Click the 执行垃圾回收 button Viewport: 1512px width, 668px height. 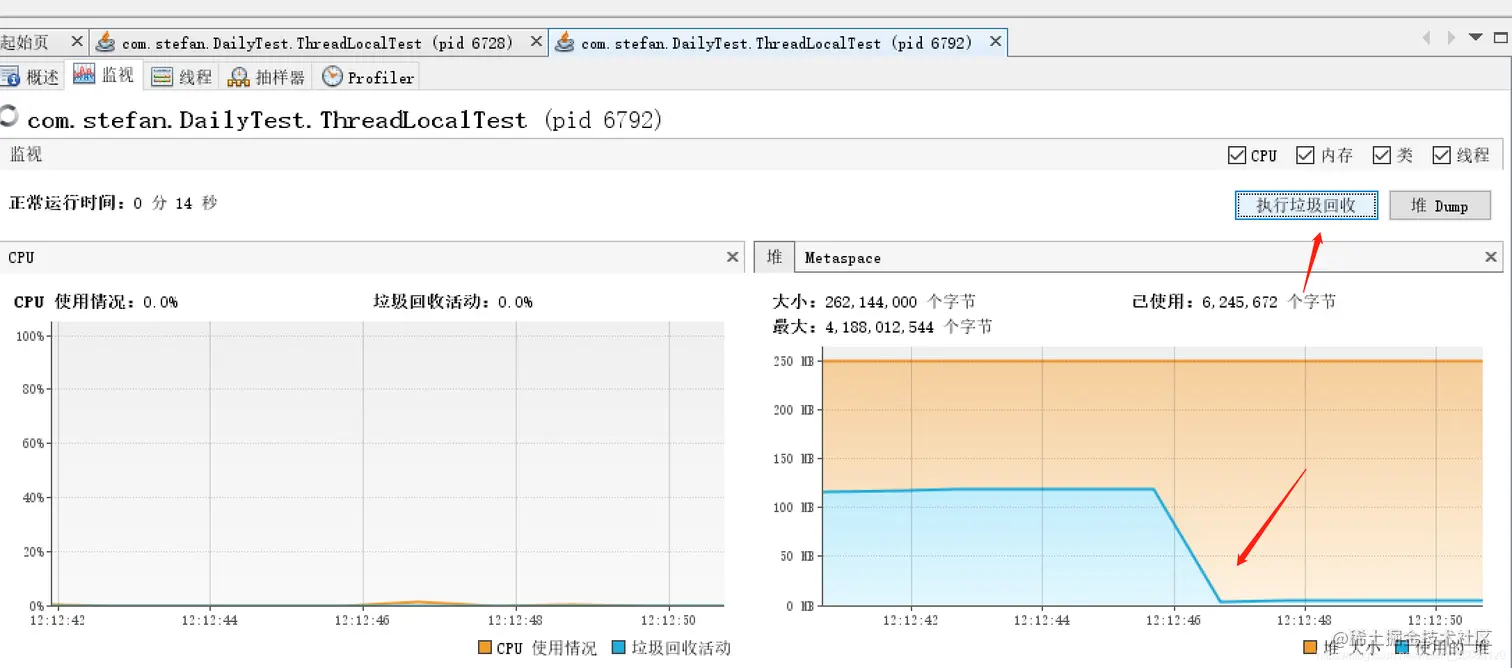point(1306,205)
